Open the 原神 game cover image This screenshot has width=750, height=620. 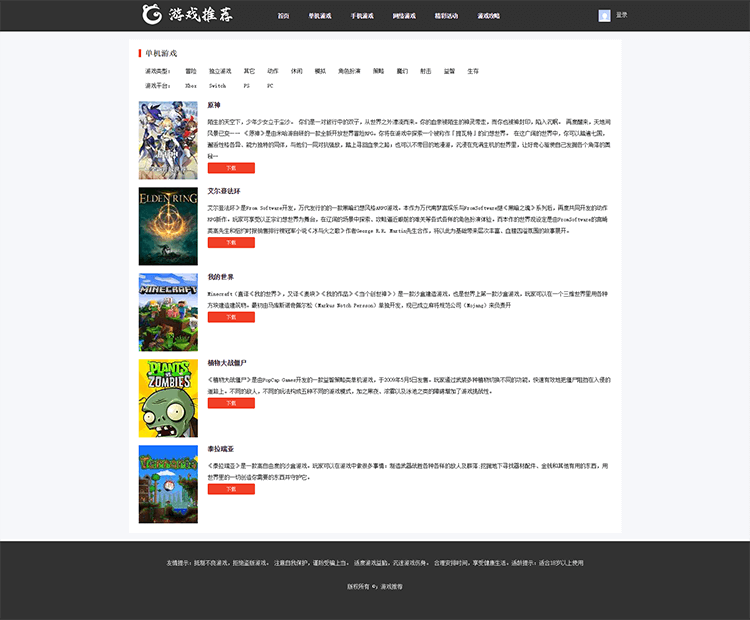point(168,140)
